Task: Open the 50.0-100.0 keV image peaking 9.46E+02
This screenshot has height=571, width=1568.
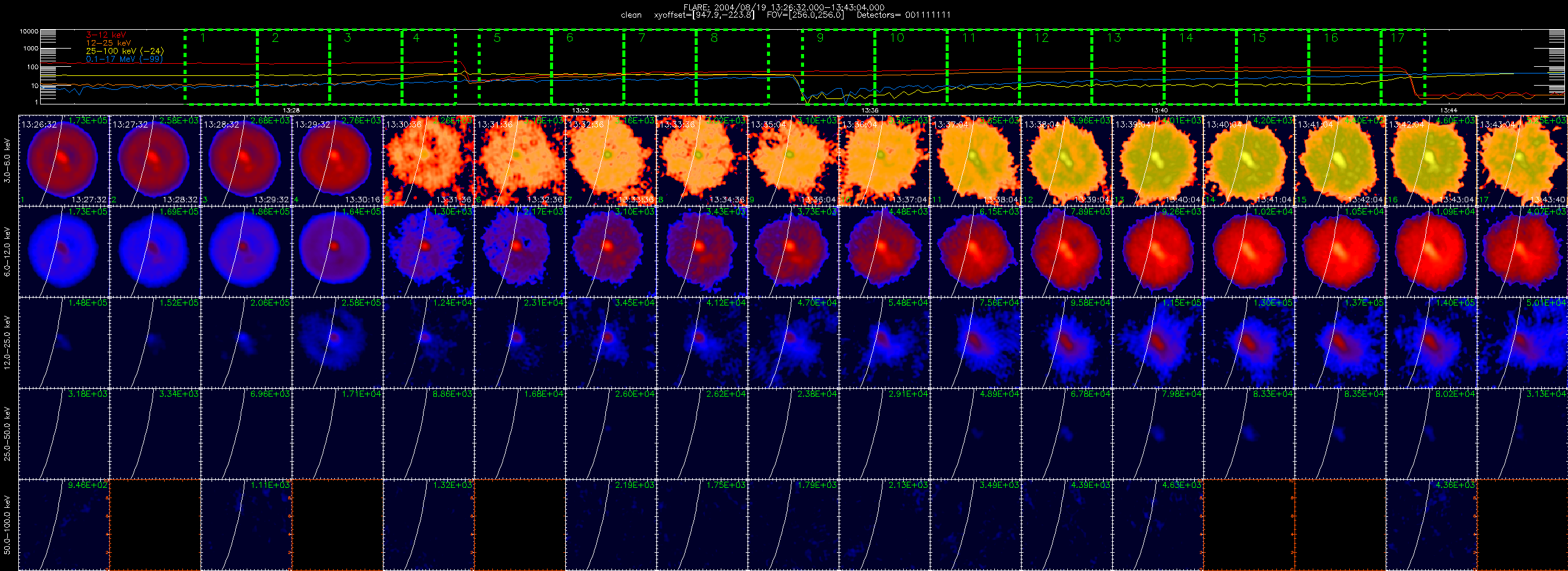Action: coord(64,525)
